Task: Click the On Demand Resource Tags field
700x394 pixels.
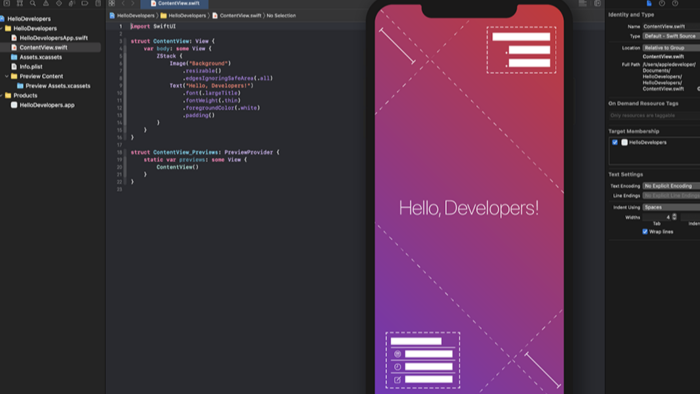Action: pos(654,116)
